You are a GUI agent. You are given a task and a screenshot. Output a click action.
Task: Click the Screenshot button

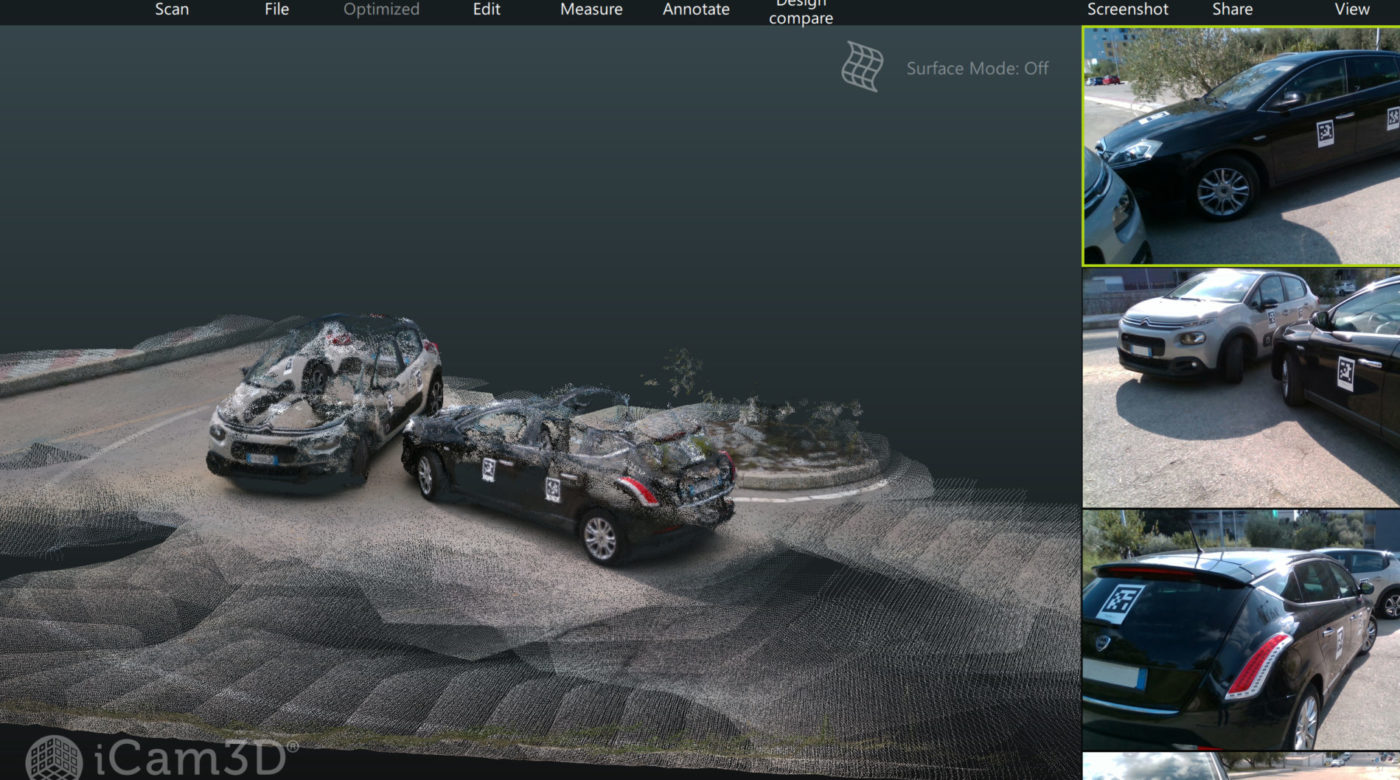[x=1128, y=9]
